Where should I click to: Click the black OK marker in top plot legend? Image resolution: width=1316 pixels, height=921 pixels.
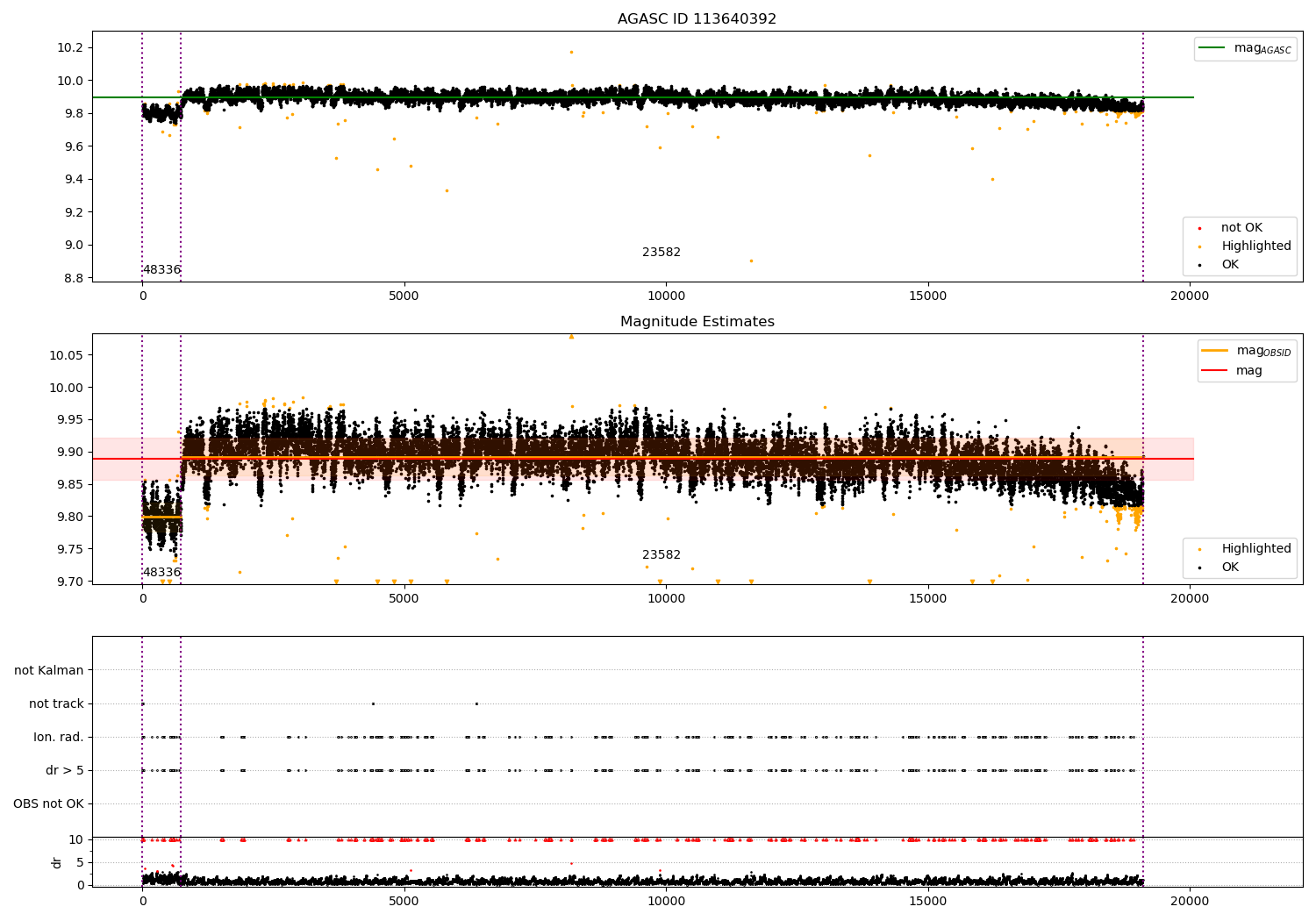click(x=1199, y=265)
